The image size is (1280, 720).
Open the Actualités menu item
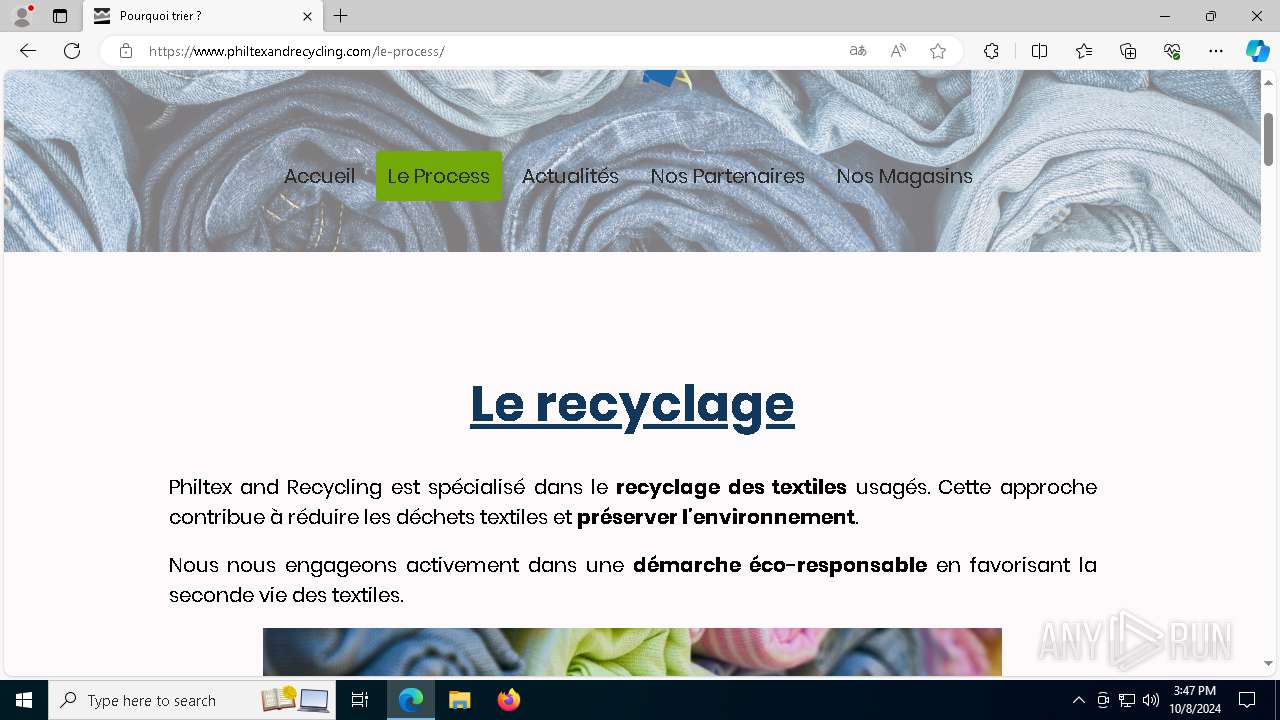coord(570,176)
